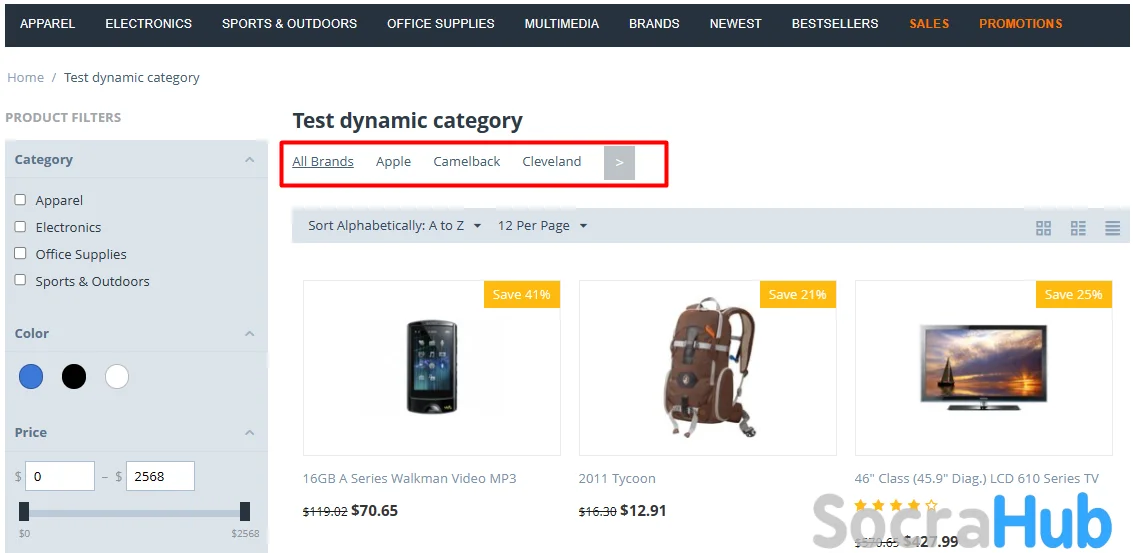Viewport: 1133px width, 553px height.
Task: Switch to grid-list view icon
Action: 1078,229
